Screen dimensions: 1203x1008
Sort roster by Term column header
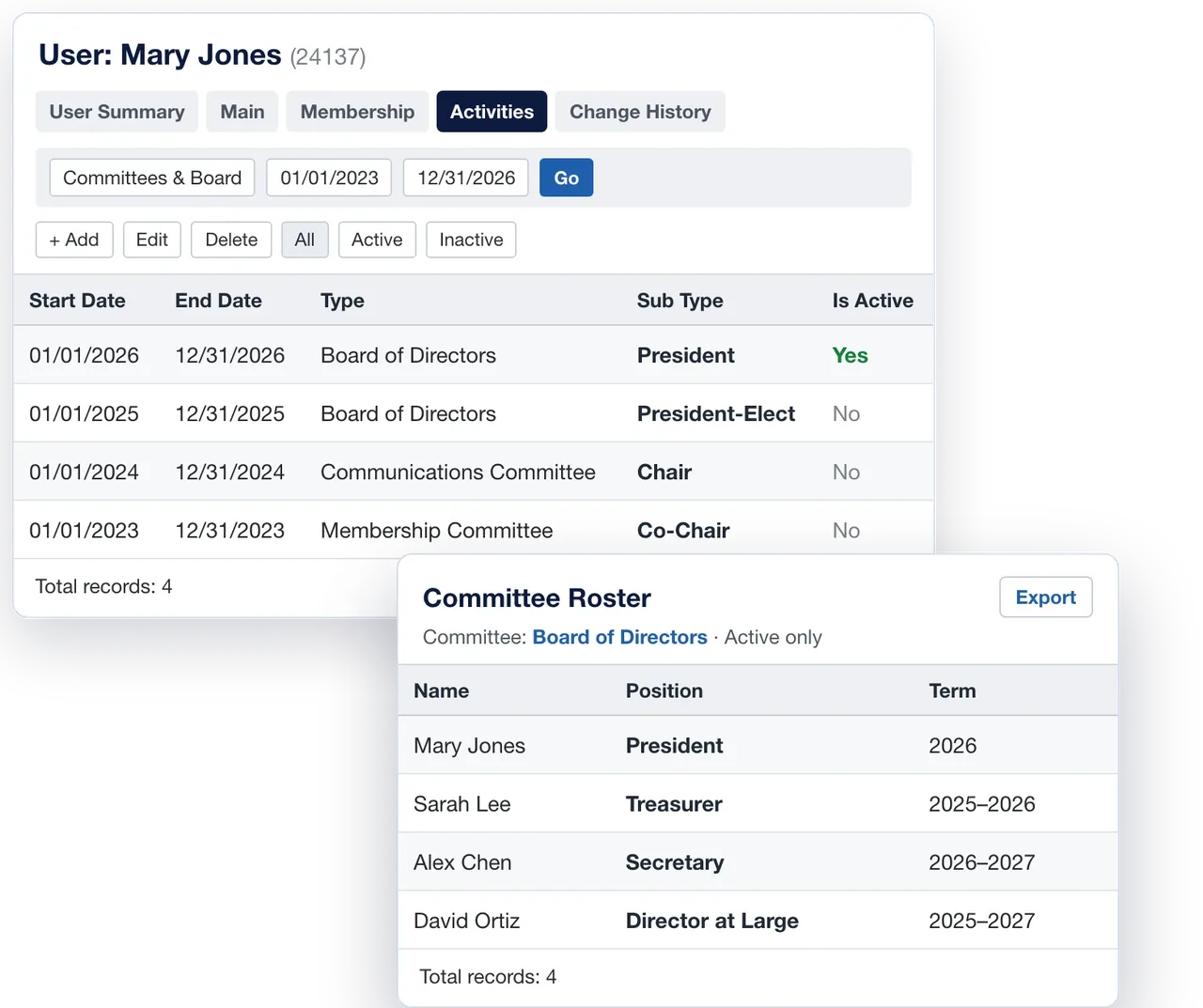point(952,690)
